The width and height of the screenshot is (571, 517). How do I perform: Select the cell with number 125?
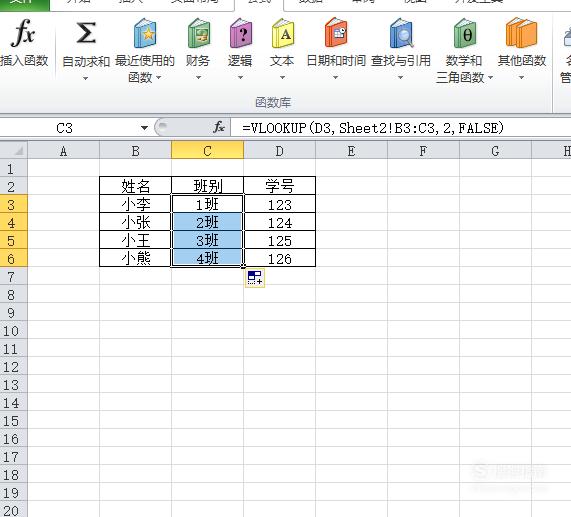pos(279,240)
